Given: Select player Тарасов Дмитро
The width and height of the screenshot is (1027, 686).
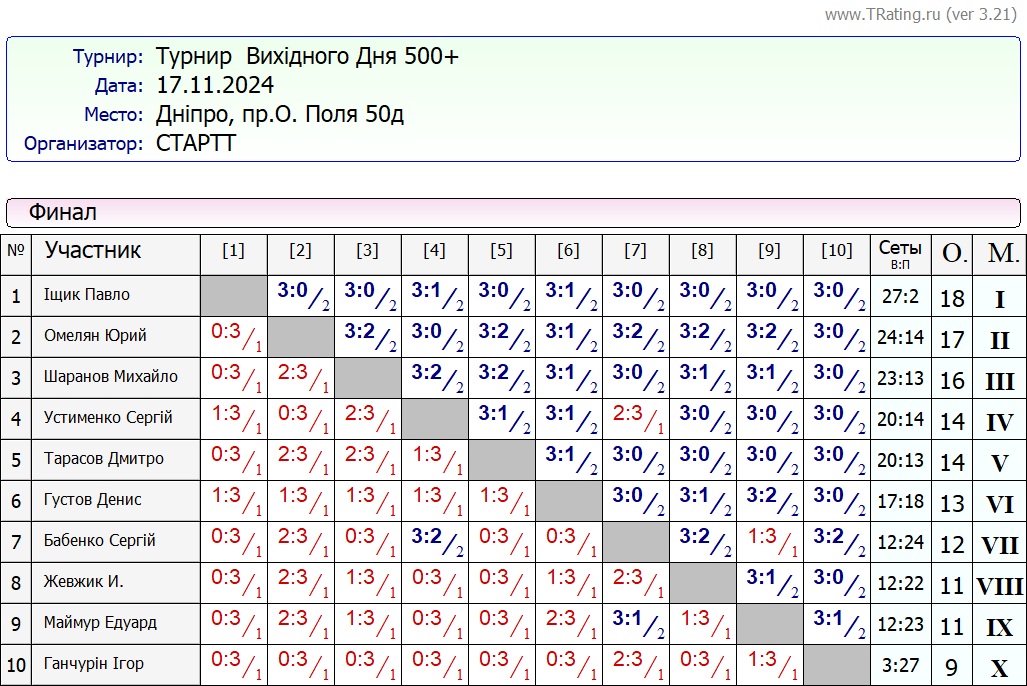Looking at the screenshot, I should pyautogui.click(x=104, y=459).
